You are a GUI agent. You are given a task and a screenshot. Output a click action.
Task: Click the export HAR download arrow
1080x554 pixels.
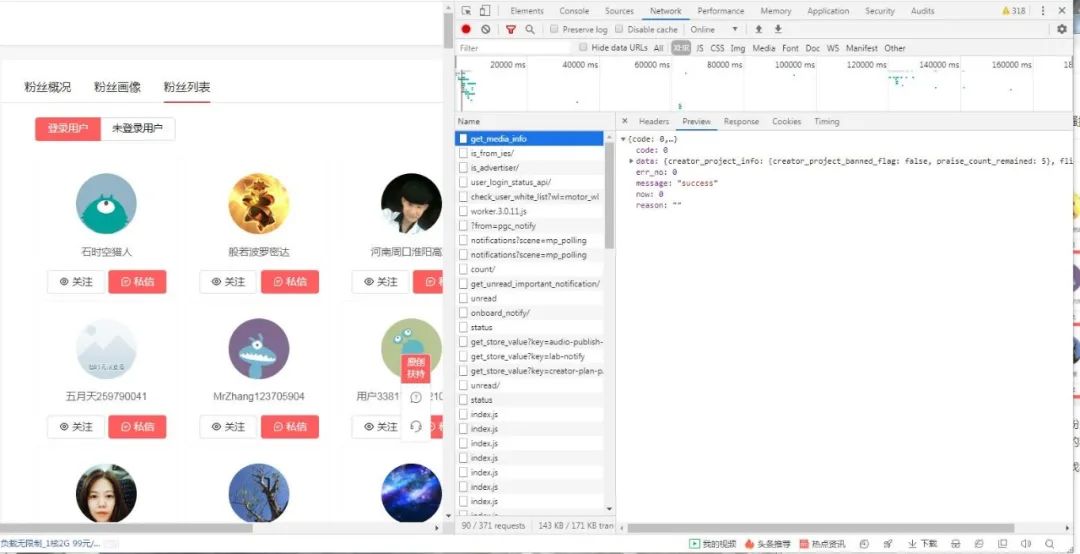778,29
